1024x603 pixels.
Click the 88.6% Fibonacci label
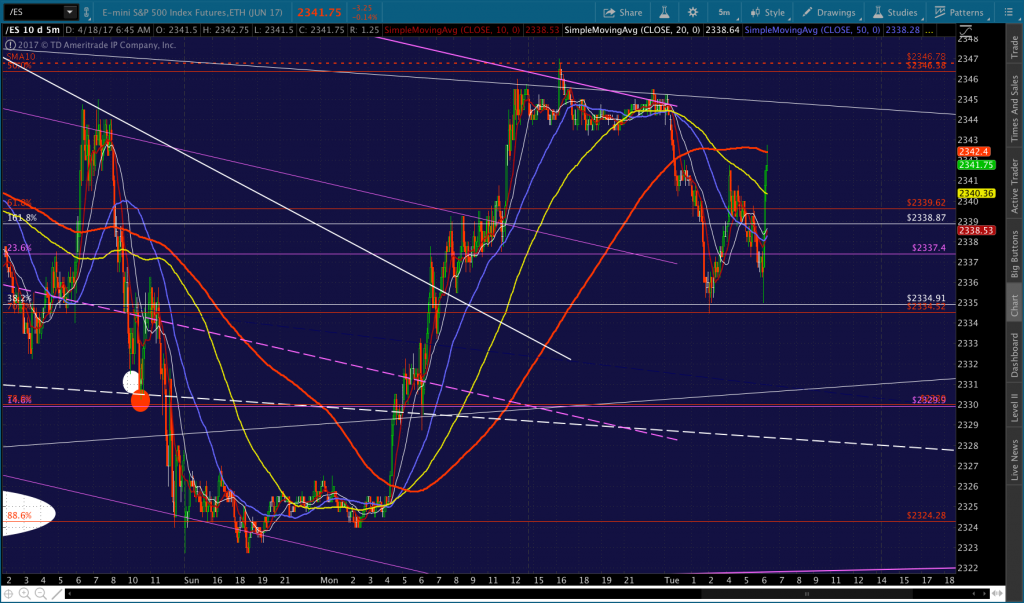(x=20, y=515)
